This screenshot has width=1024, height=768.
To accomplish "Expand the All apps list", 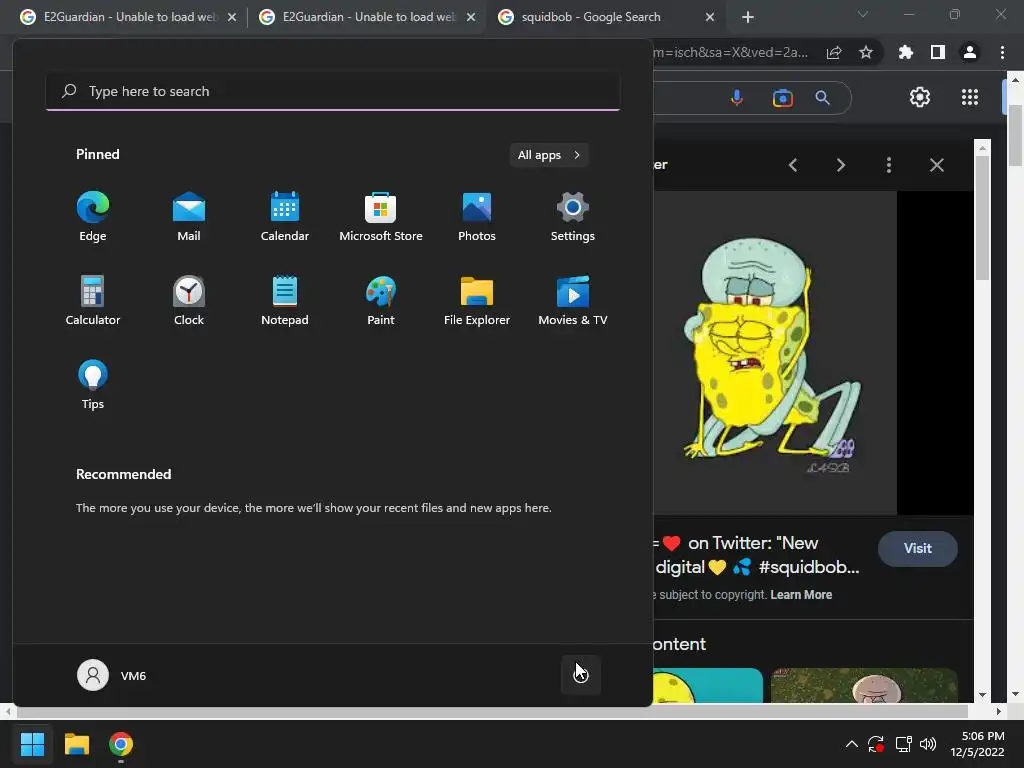I will click(549, 155).
